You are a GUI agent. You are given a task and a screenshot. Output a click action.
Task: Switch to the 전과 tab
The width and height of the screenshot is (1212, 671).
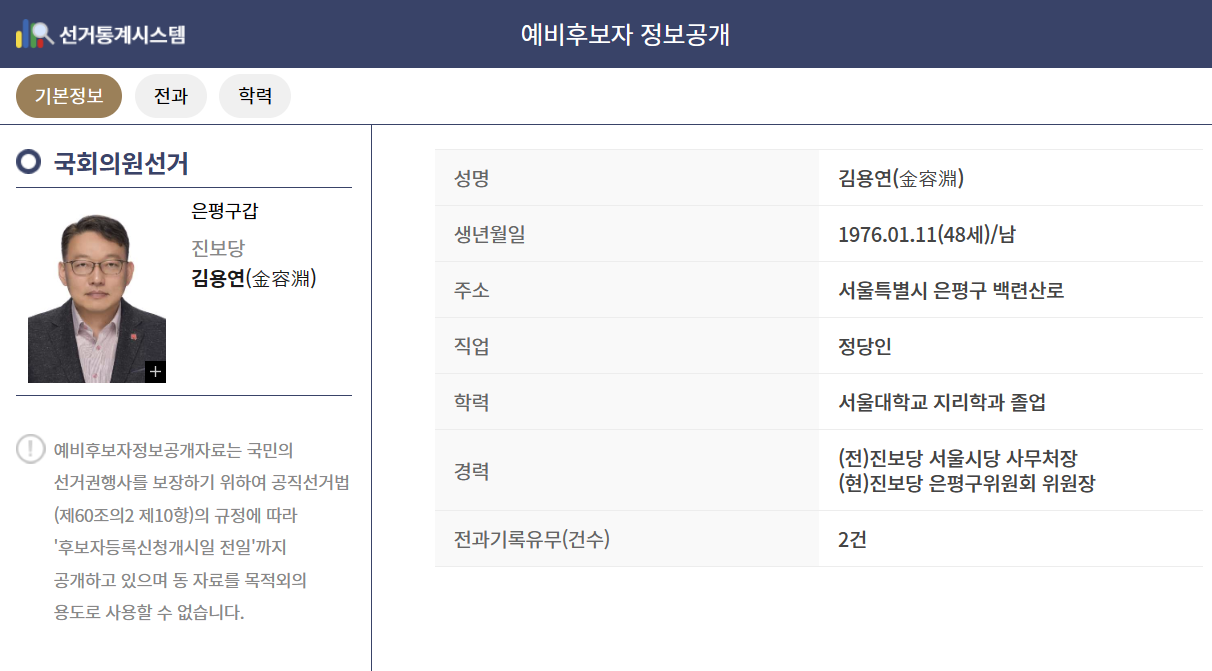click(171, 96)
